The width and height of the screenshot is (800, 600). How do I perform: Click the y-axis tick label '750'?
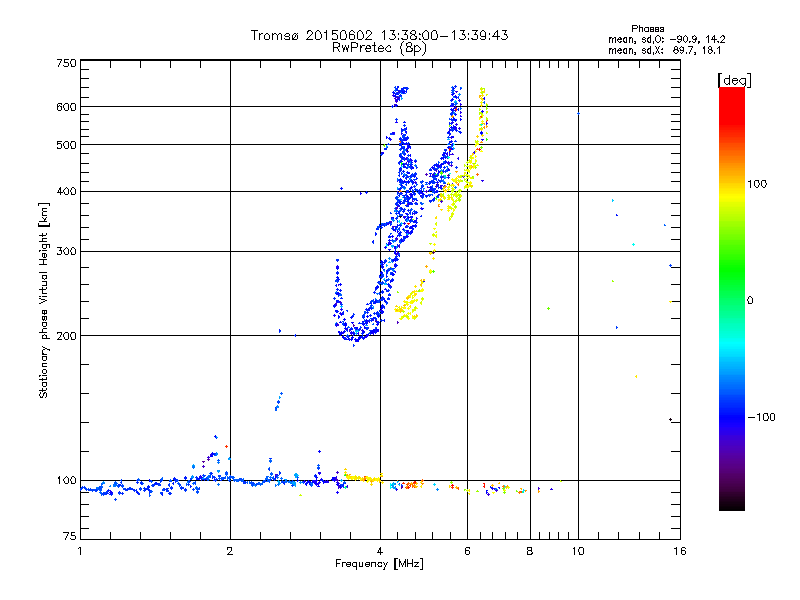coord(66,63)
